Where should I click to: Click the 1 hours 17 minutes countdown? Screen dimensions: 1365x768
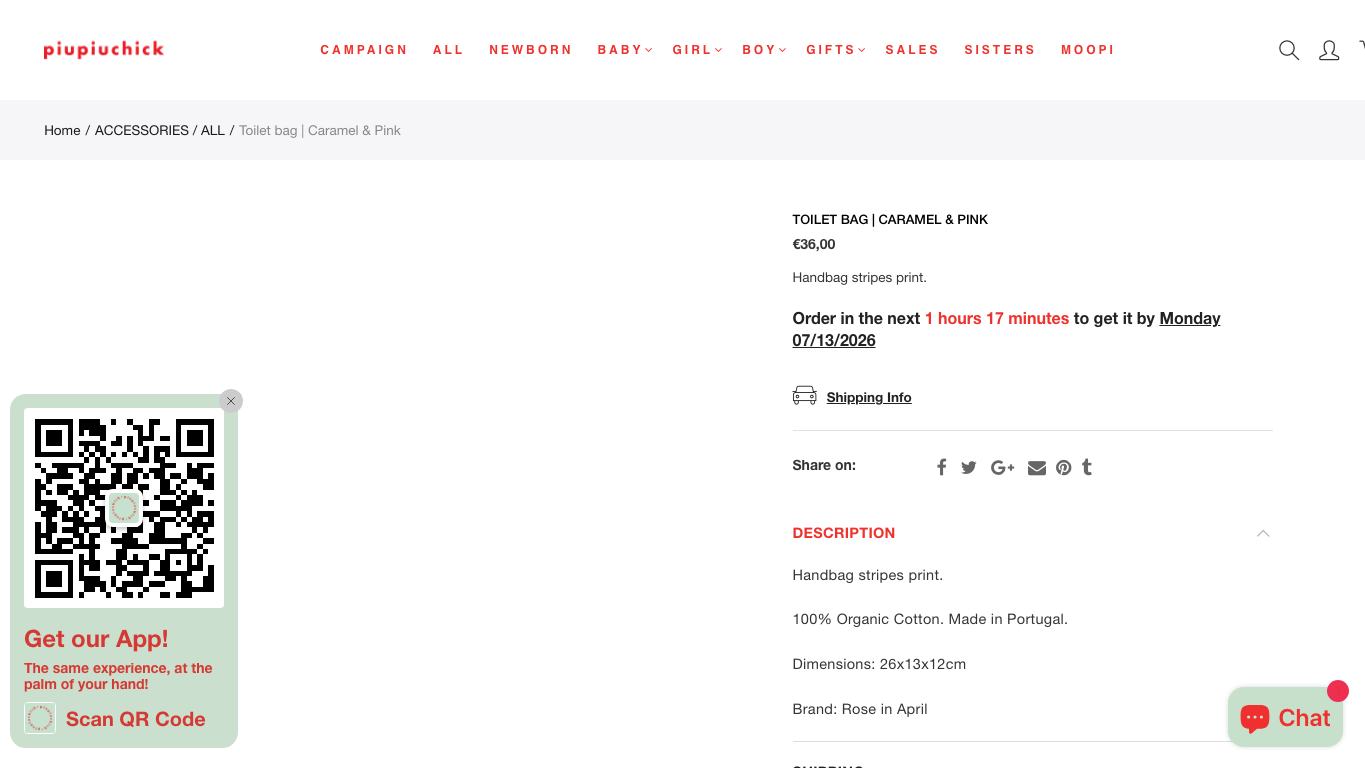coord(997,318)
